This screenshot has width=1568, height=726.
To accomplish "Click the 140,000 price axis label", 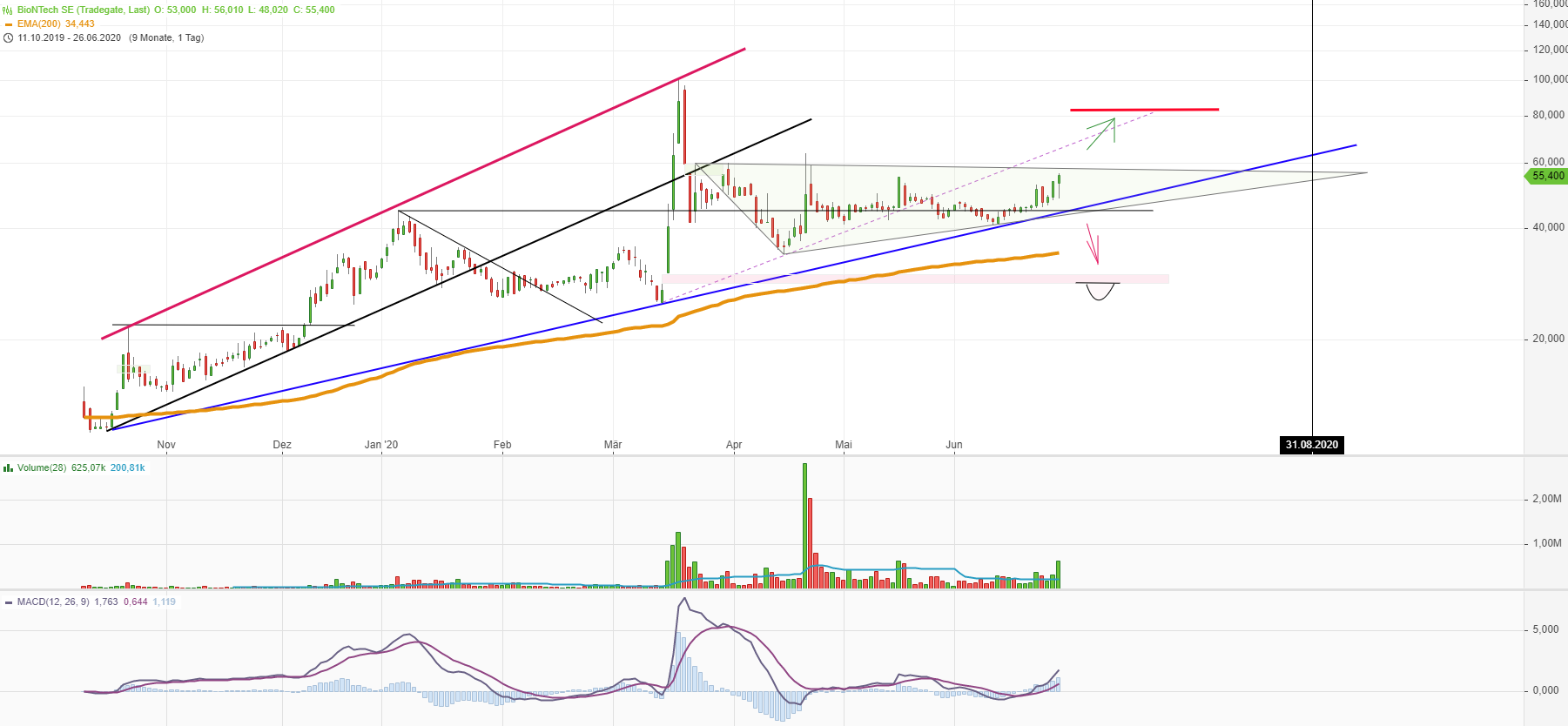I will pos(1550,24).
